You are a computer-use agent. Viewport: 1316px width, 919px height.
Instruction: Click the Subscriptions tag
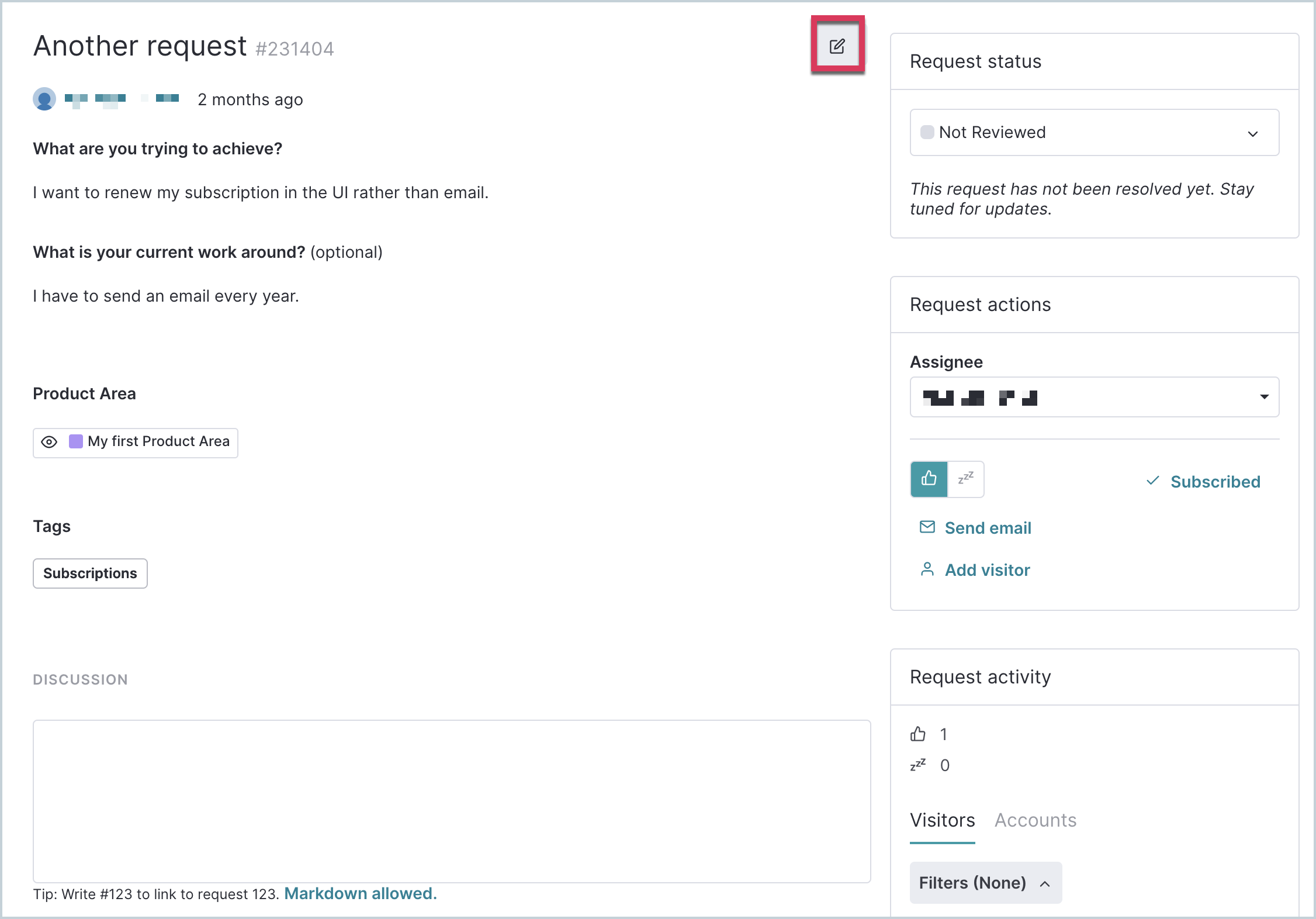click(90, 573)
